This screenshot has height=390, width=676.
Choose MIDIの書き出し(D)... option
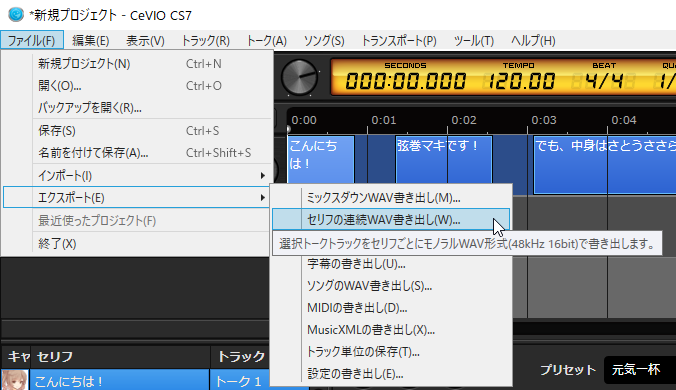(x=391, y=308)
